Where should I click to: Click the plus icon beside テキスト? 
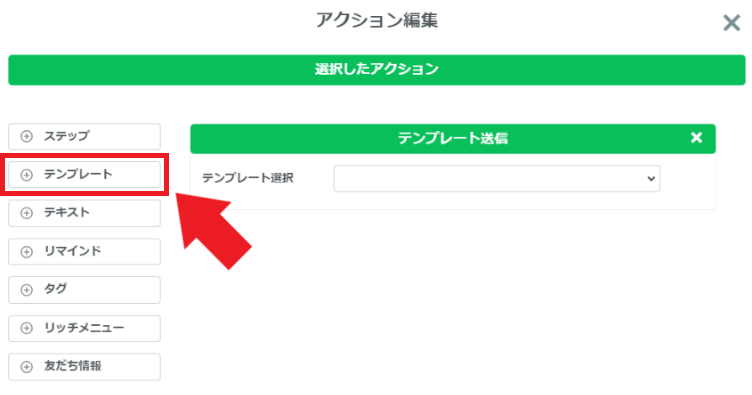click(x=26, y=213)
